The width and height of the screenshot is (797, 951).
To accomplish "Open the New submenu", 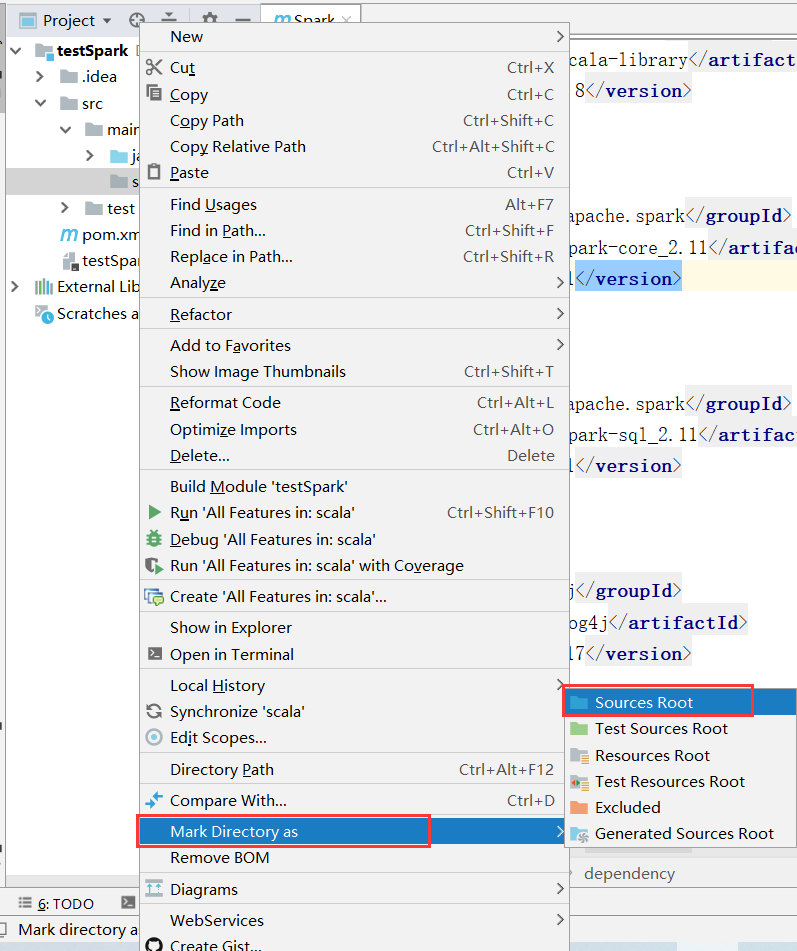I will coord(354,36).
